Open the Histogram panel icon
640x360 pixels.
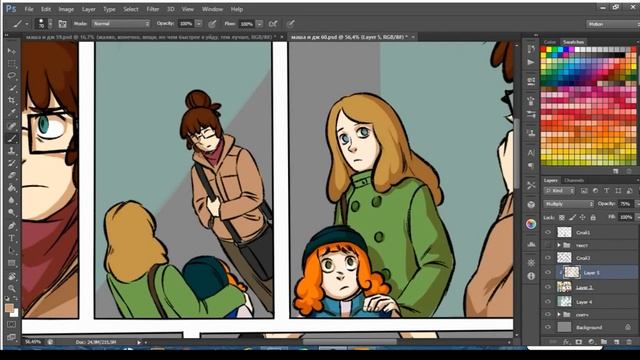pos(531,244)
